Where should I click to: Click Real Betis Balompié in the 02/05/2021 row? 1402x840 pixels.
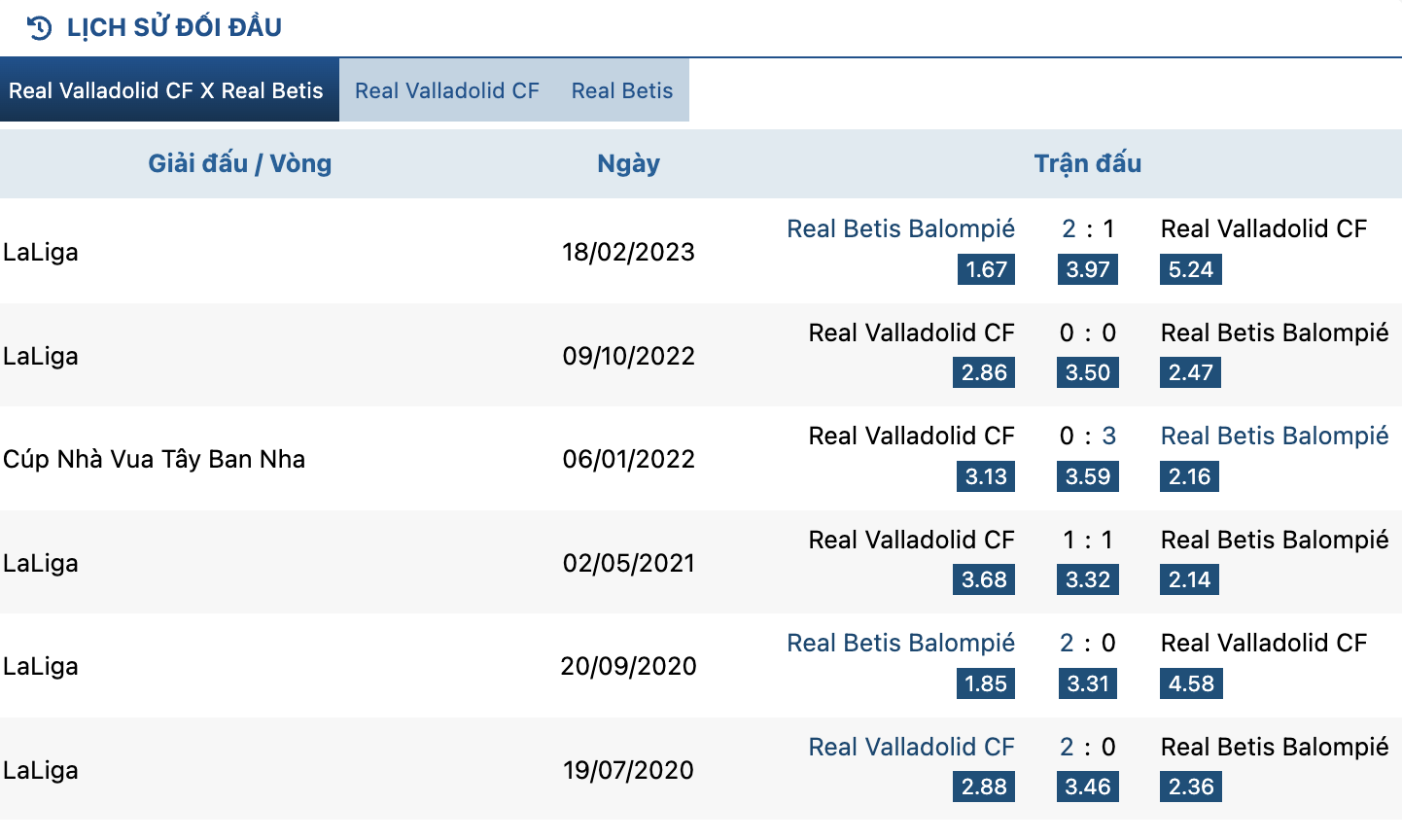(x=1275, y=540)
